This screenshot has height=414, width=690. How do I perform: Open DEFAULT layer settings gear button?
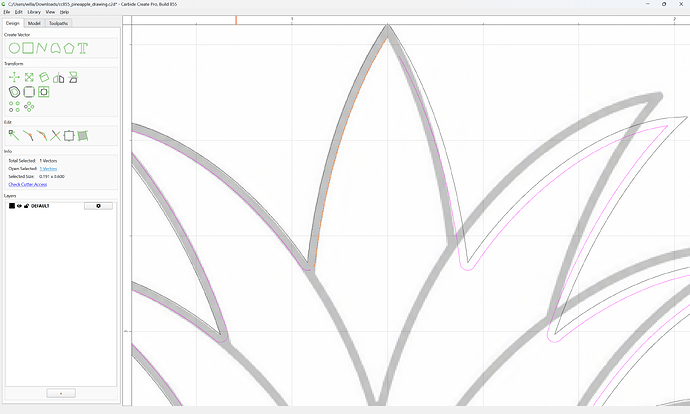tap(98, 206)
